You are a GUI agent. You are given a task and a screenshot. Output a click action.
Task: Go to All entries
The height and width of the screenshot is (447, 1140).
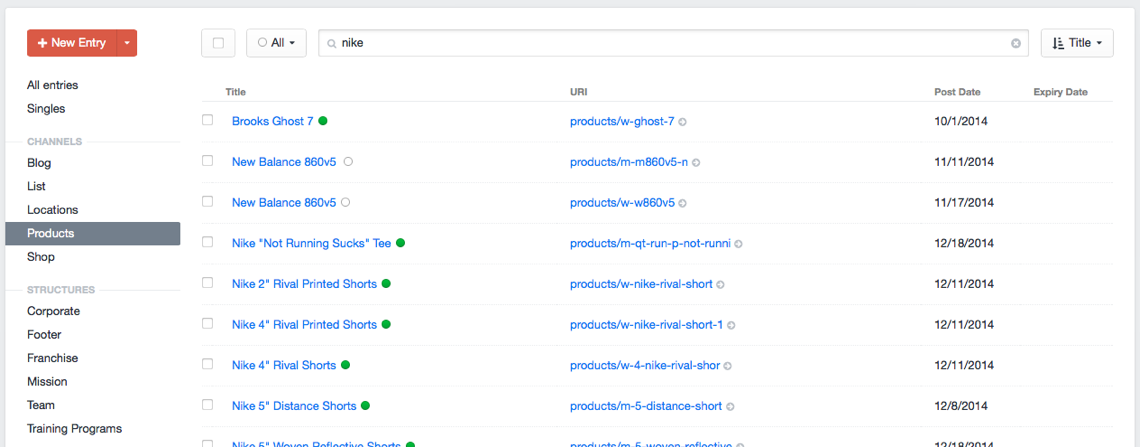point(52,85)
